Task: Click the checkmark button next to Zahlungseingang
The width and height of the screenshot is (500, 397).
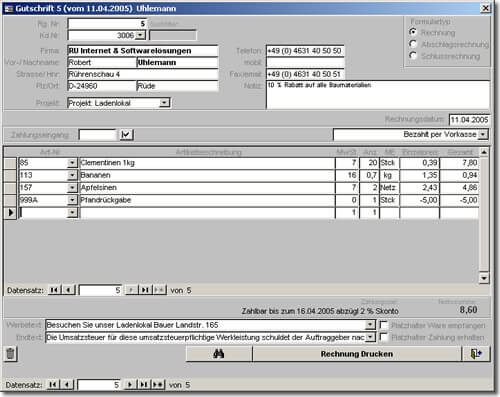Action: [126, 135]
